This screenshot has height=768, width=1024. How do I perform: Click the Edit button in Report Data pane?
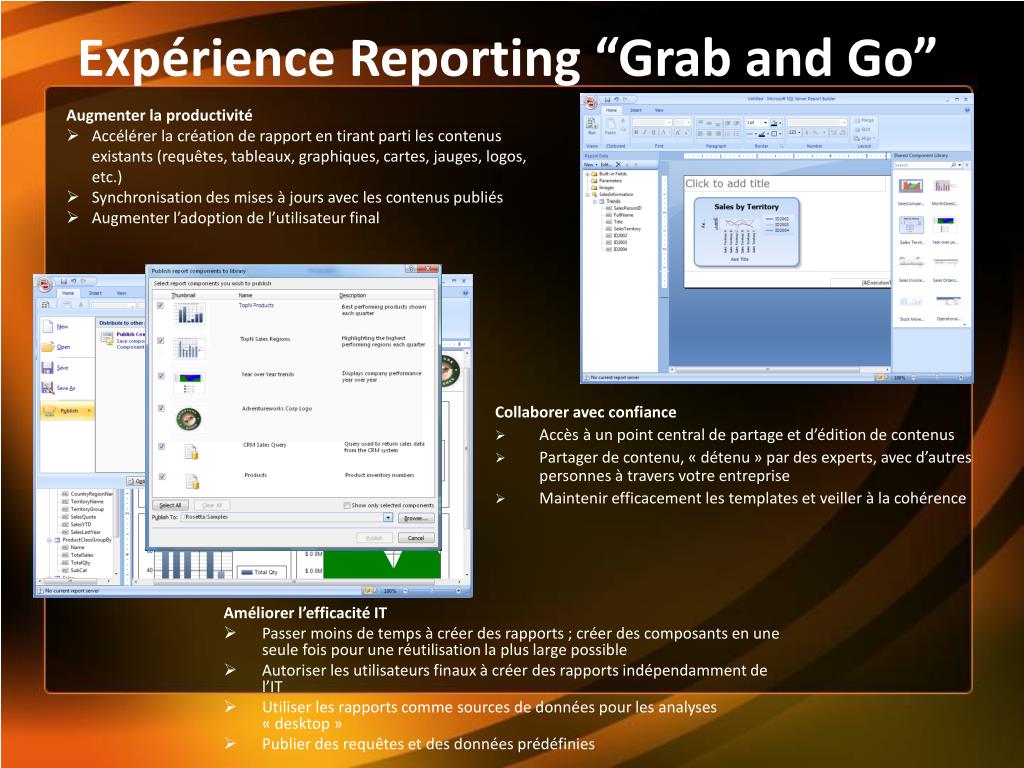(606, 165)
